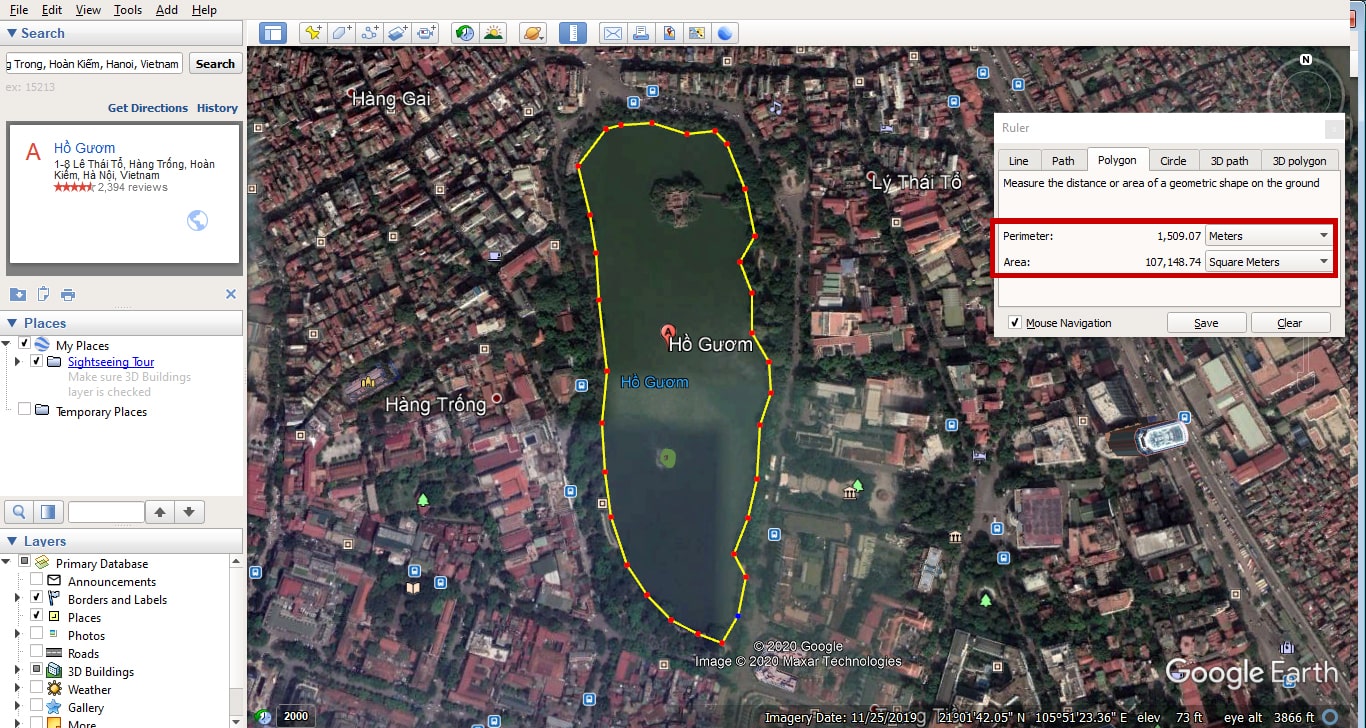Click the picture toolbar icon beside the map pin

(x=697, y=33)
